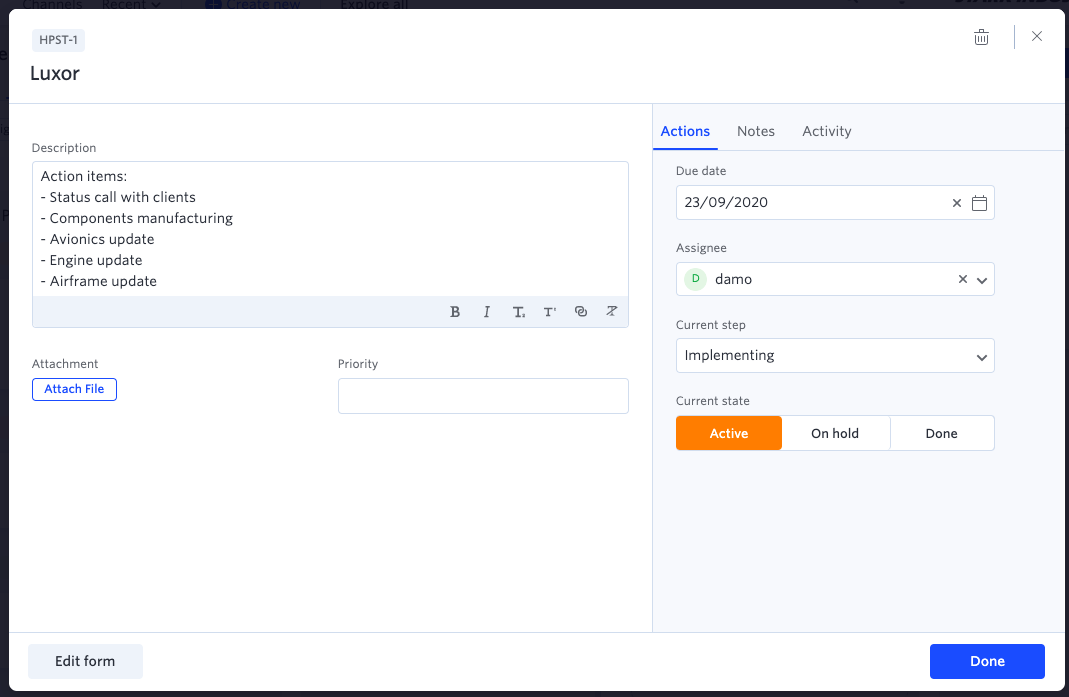
Task: Close the Luxor dialog
Action: click(1036, 36)
